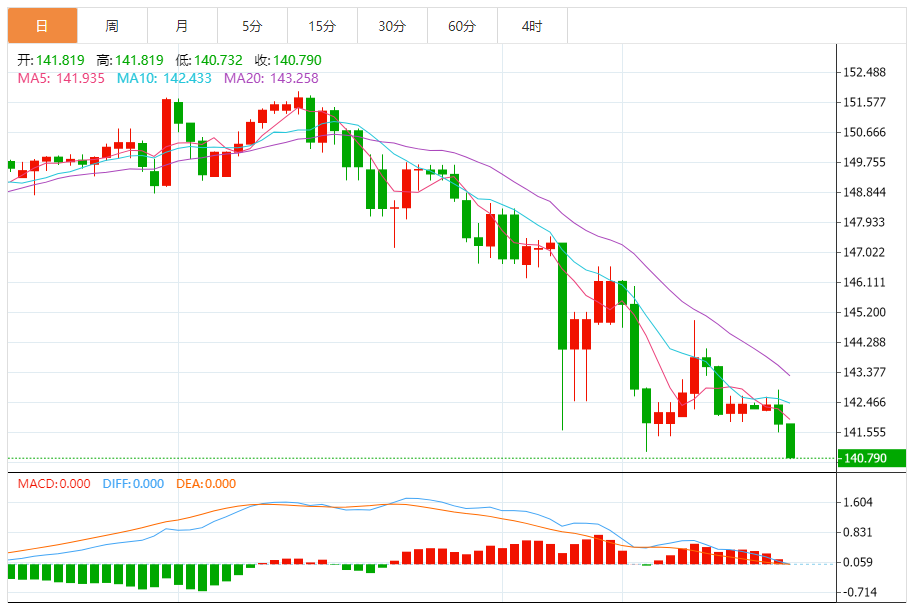Click the 145.200 price axis label
Image resolution: width=915 pixels, height=603 pixels.
[x=864, y=312]
